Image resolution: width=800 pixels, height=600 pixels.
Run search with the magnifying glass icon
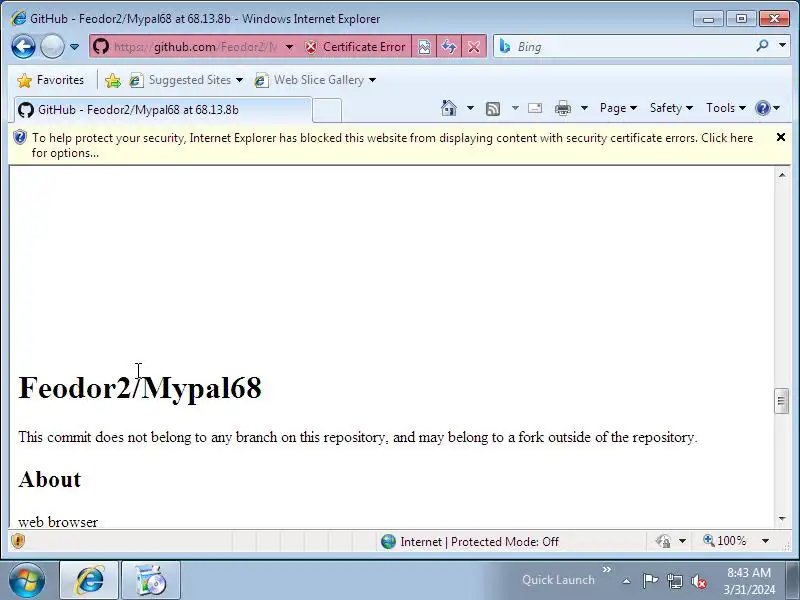tap(762, 46)
